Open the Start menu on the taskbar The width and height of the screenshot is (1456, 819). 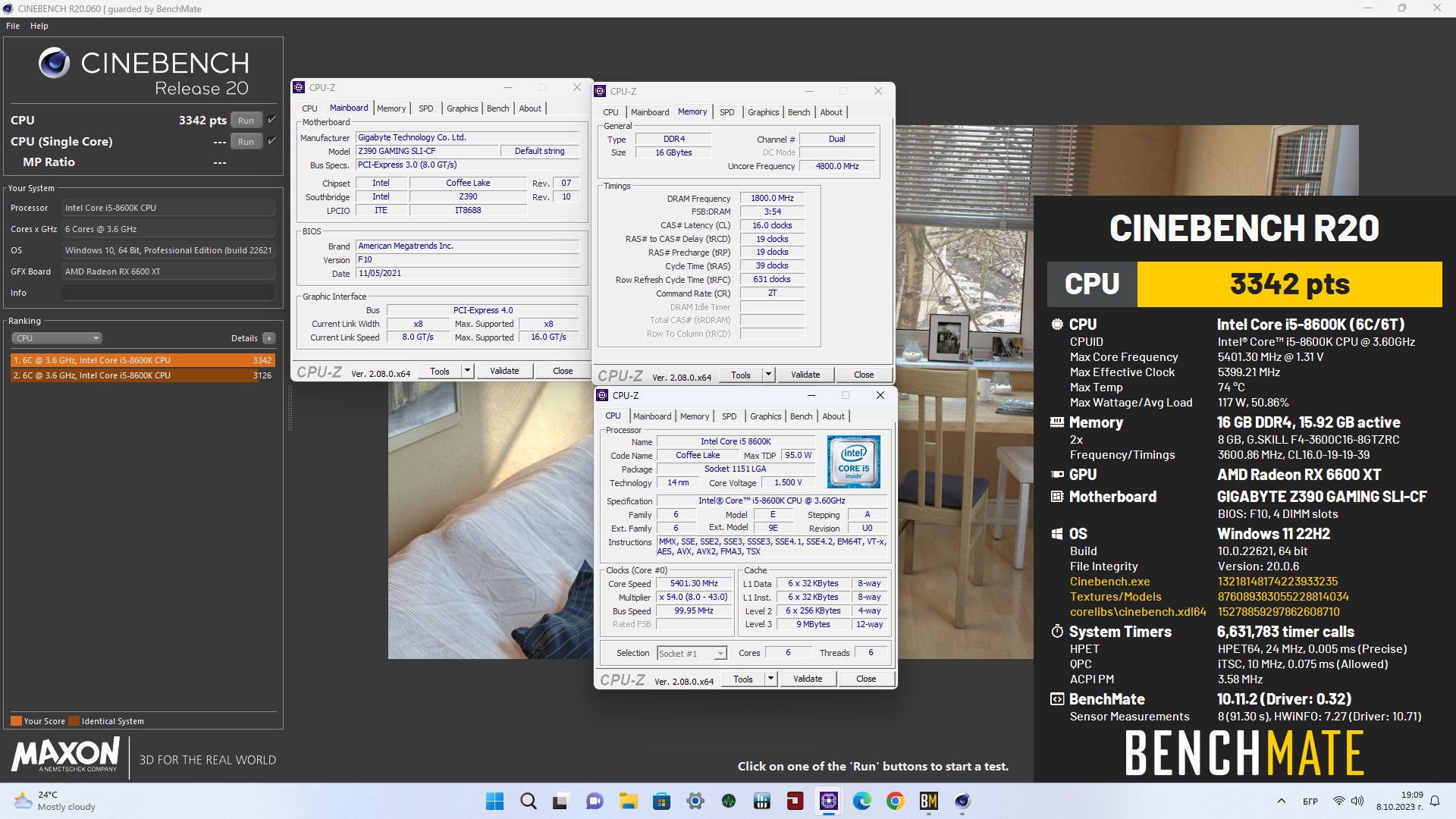click(x=494, y=801)
